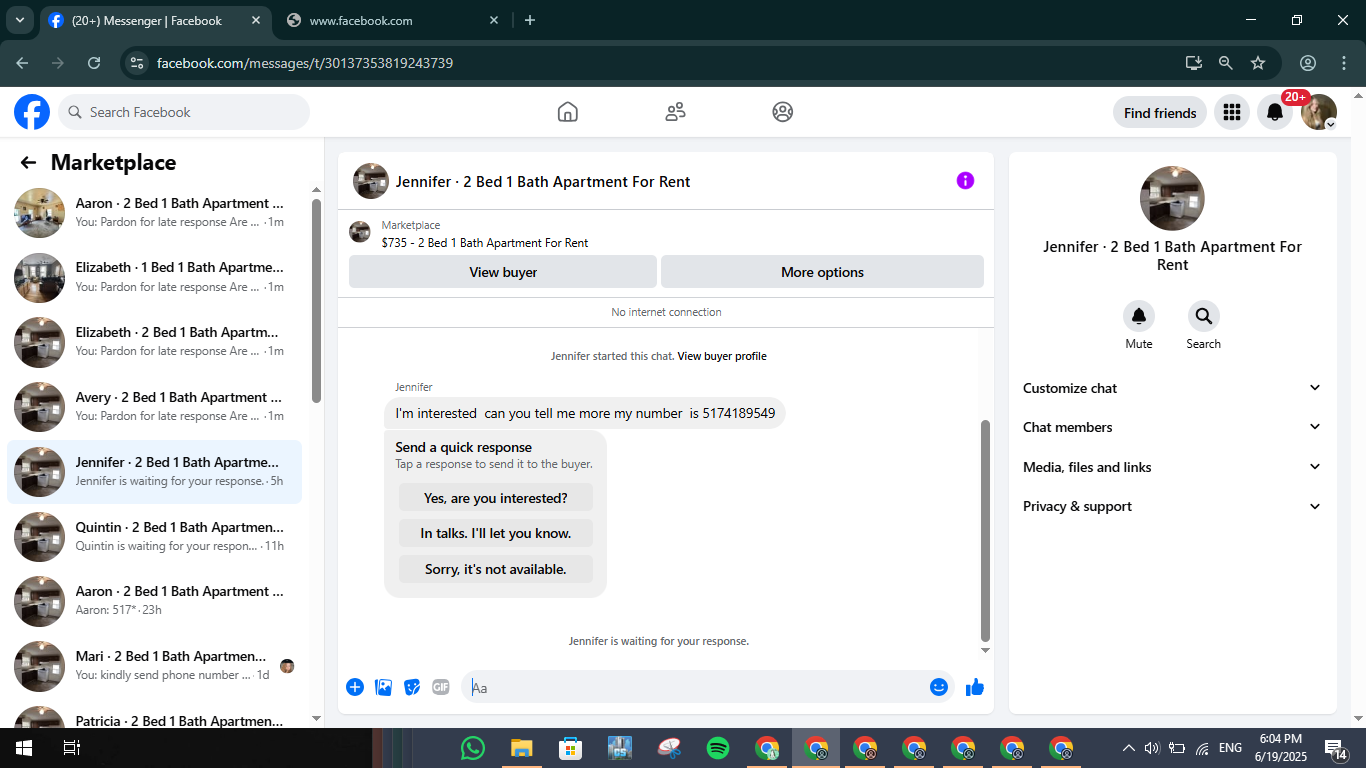Click the Facebook logo

tap(32, 112)
